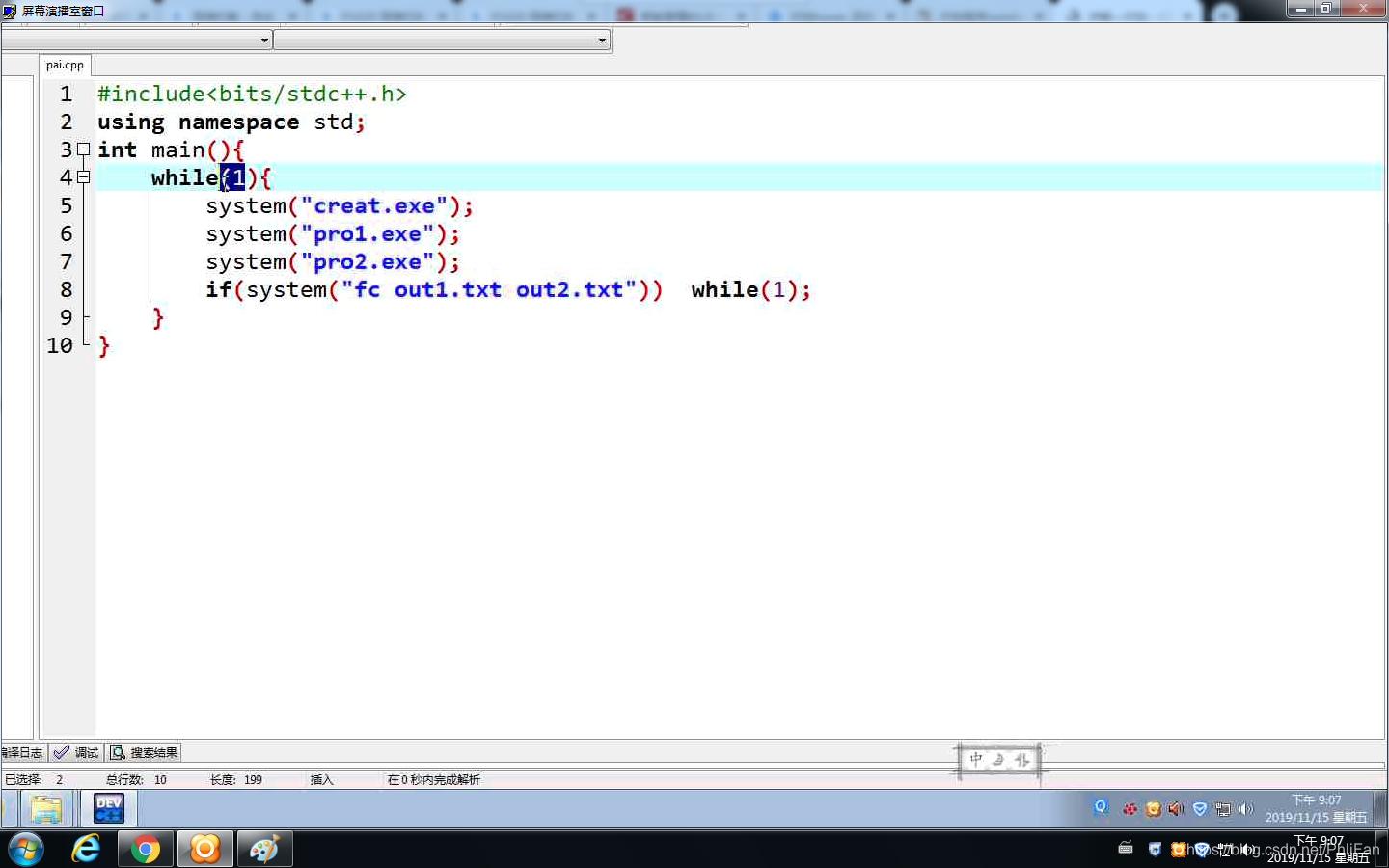Open the file explorer icon in inner taskbar
Viewport: 1389px width, 868px height.
[45, 808]
